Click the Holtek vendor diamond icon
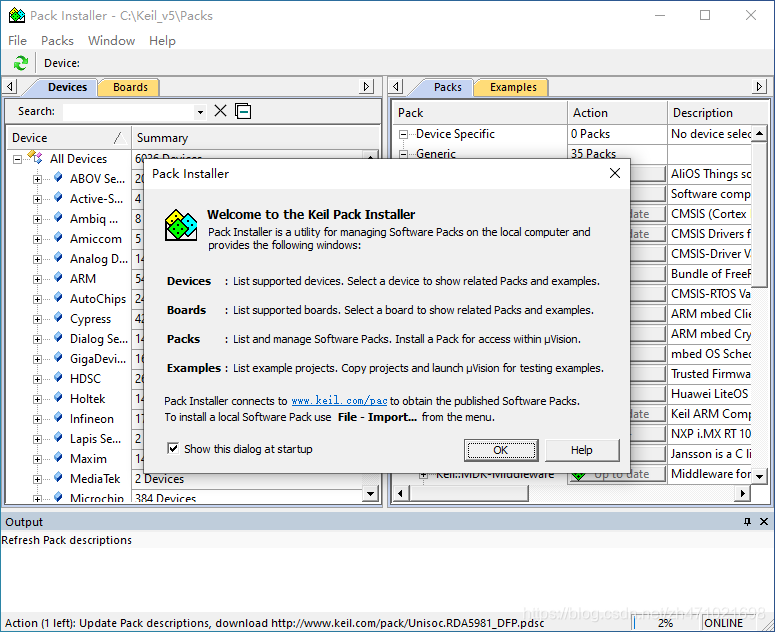Viewport: 775px width, 632px height. [x=58, y=398]
